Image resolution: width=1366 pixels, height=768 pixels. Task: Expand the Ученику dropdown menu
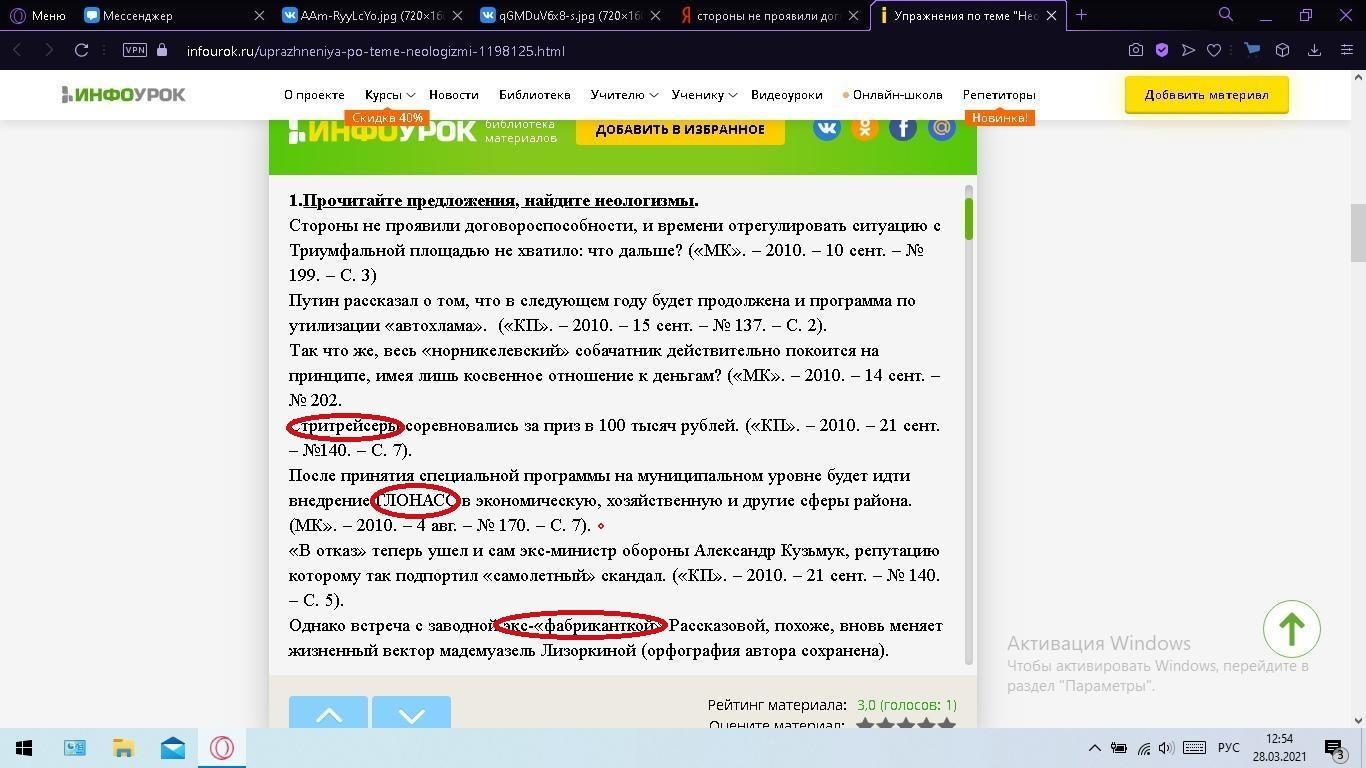click(x=704, y=95)
